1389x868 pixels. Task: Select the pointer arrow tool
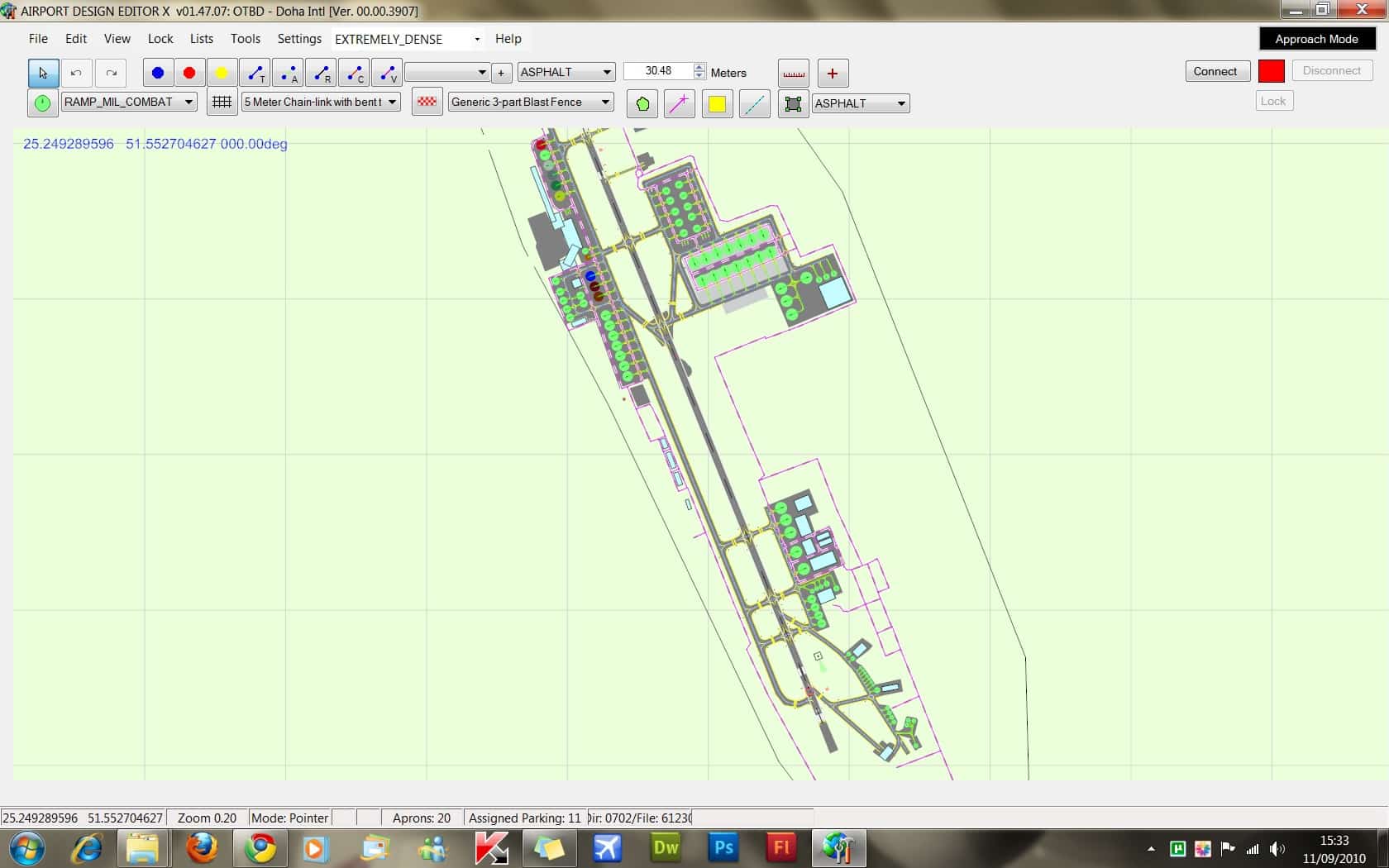pos(43,73)
